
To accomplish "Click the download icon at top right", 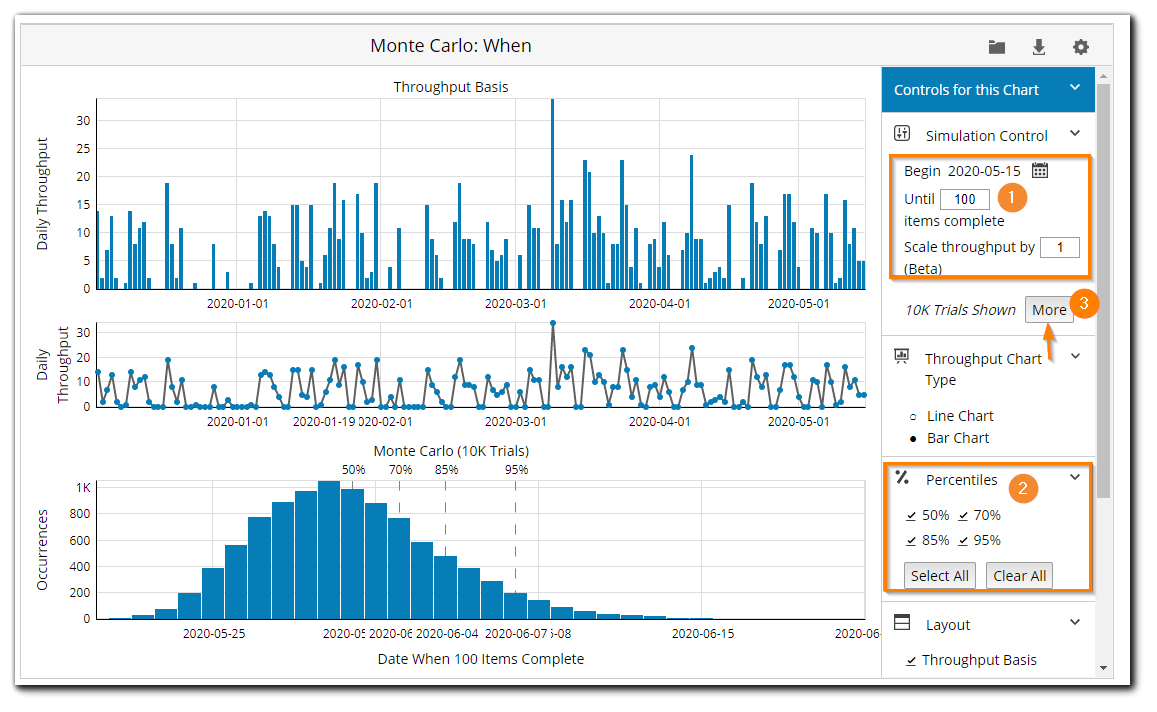I will (1039, 46).
